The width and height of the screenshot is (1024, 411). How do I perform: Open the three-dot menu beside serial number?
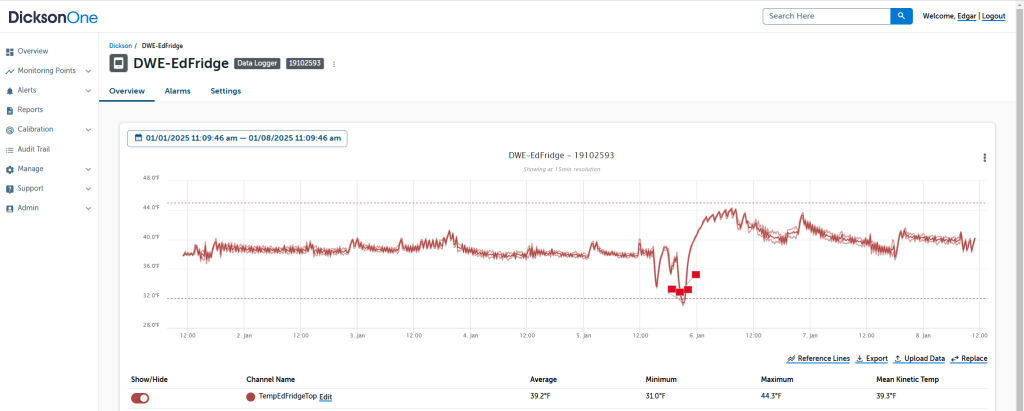(334, 64)
